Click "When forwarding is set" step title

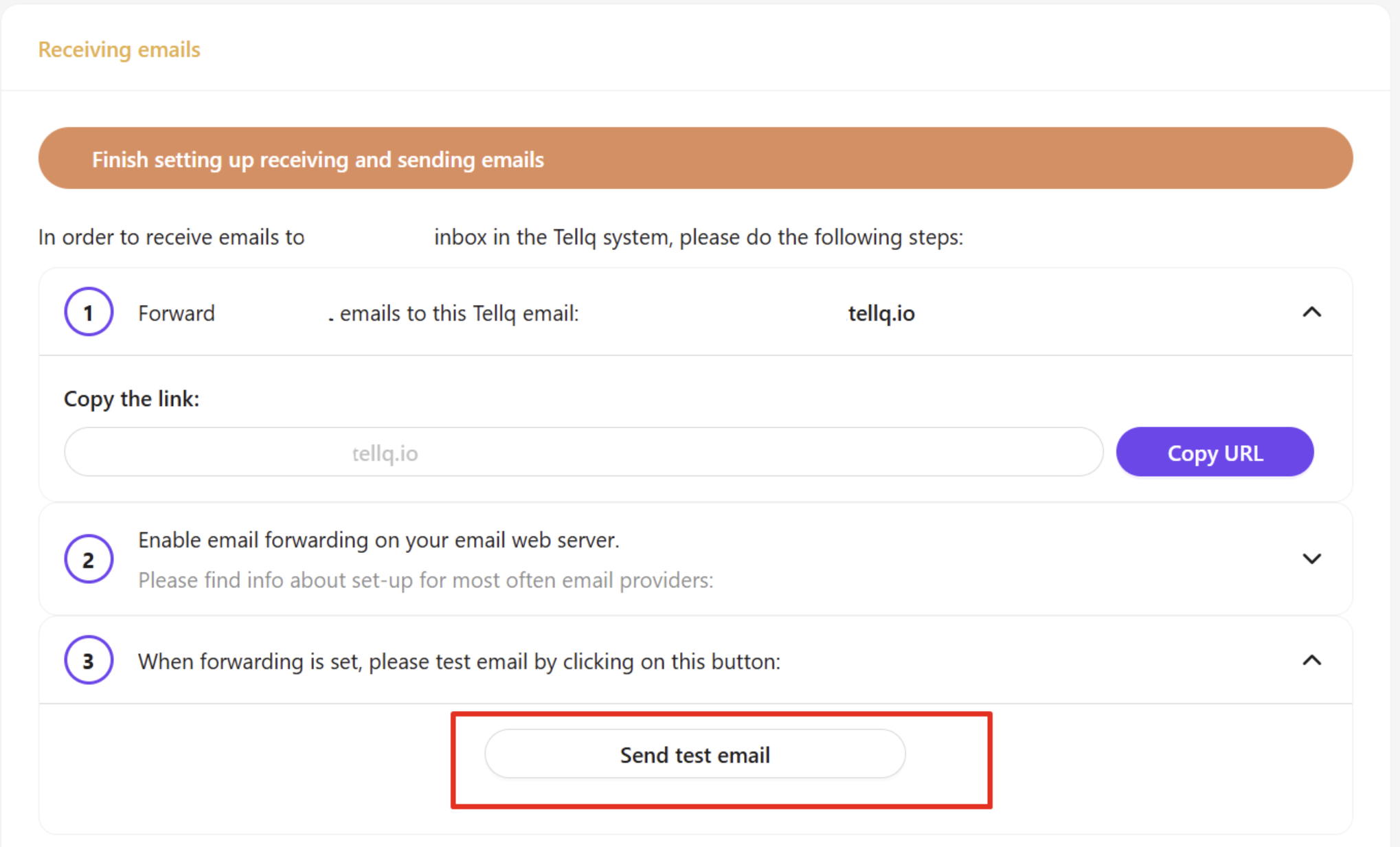459,662
